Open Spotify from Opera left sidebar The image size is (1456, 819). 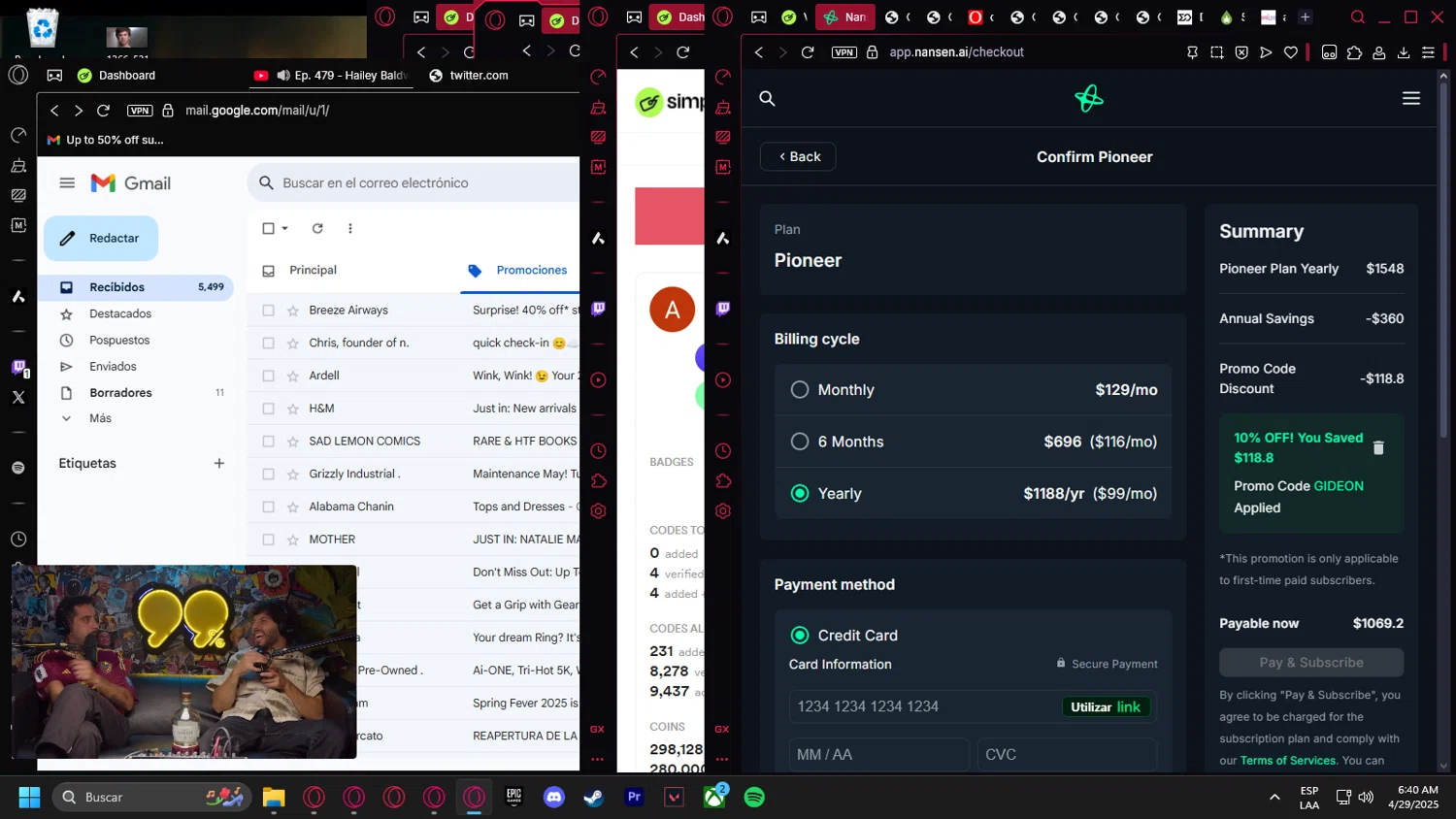click(x=18, y=468)
